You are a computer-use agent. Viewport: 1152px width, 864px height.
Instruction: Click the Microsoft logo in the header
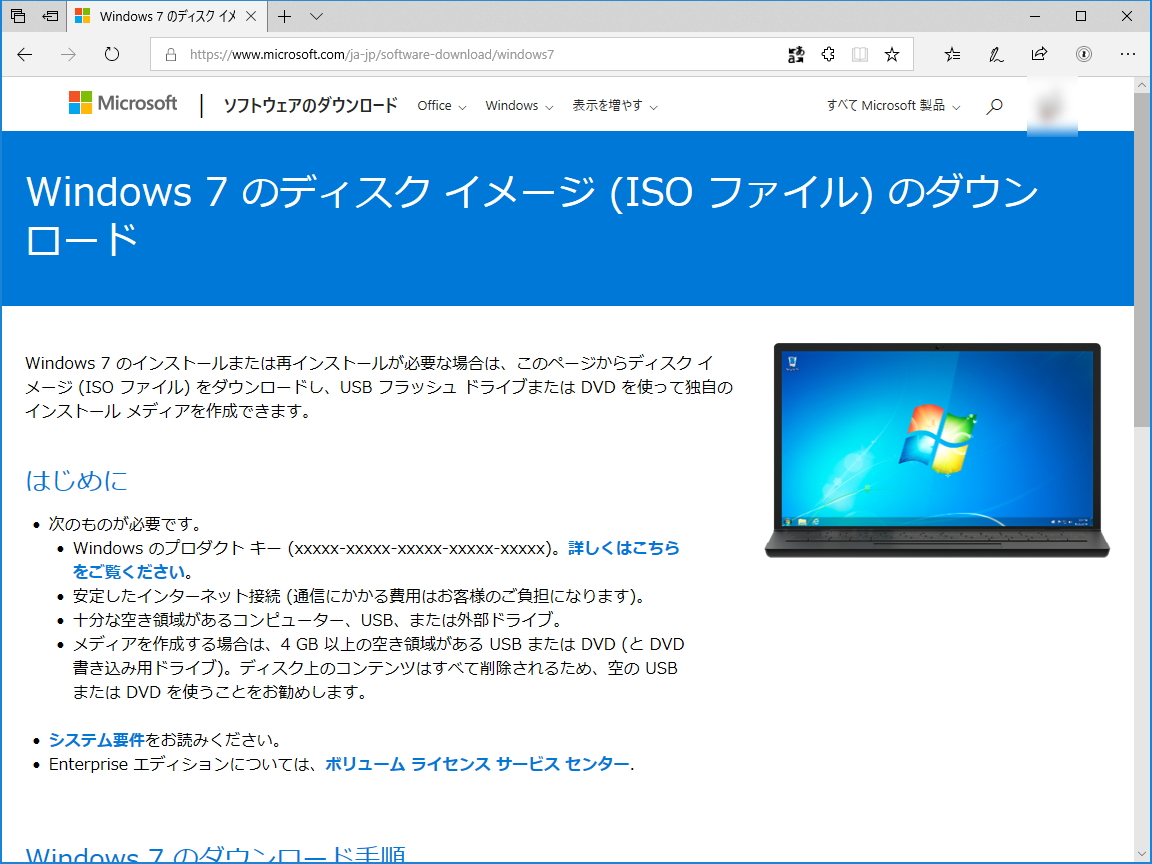(x=122, y=102)
